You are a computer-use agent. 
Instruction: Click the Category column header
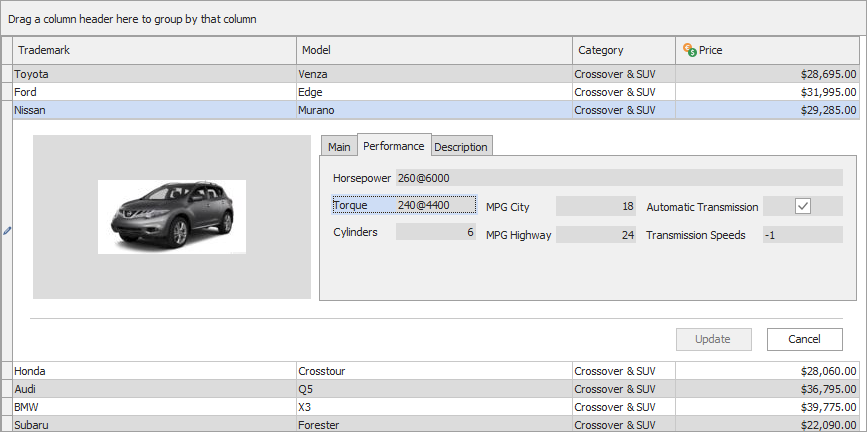tap(624, 50)
